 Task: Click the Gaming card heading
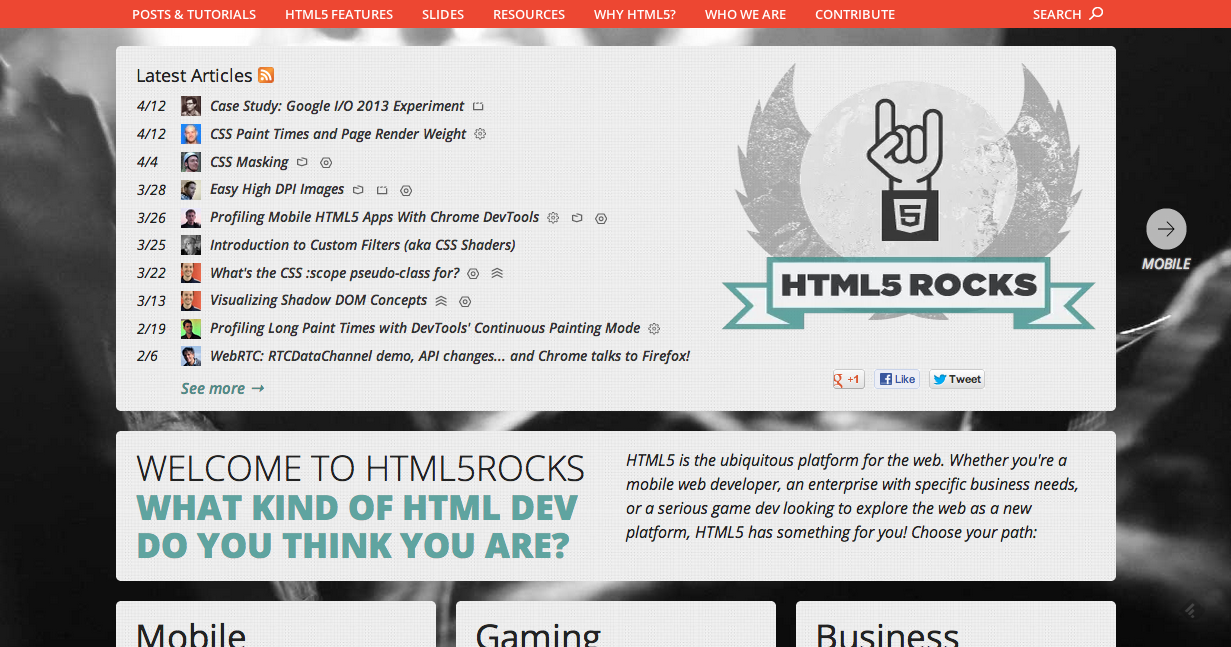pos(538,635)
